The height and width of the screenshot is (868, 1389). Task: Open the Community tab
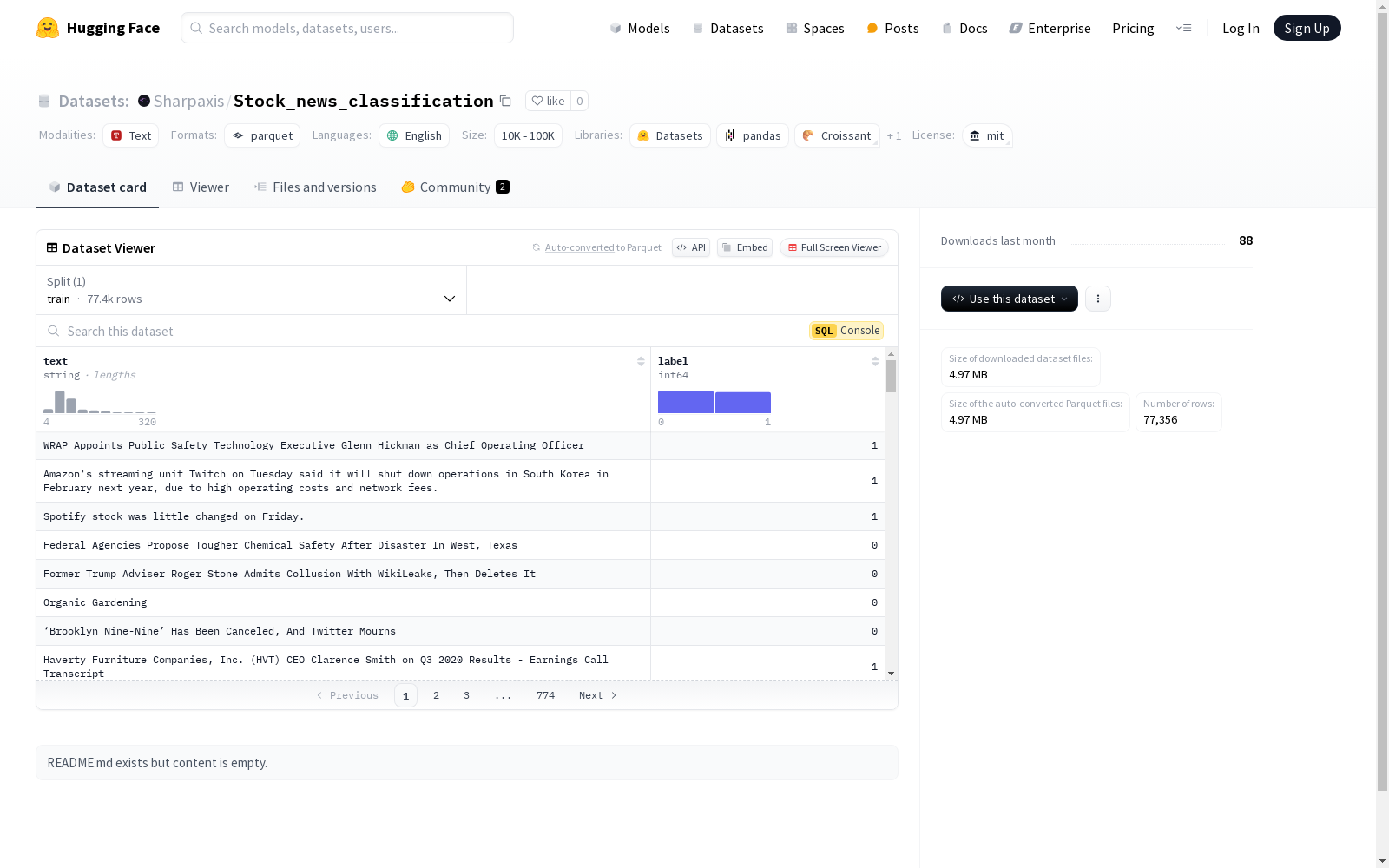tap(455, 187)
